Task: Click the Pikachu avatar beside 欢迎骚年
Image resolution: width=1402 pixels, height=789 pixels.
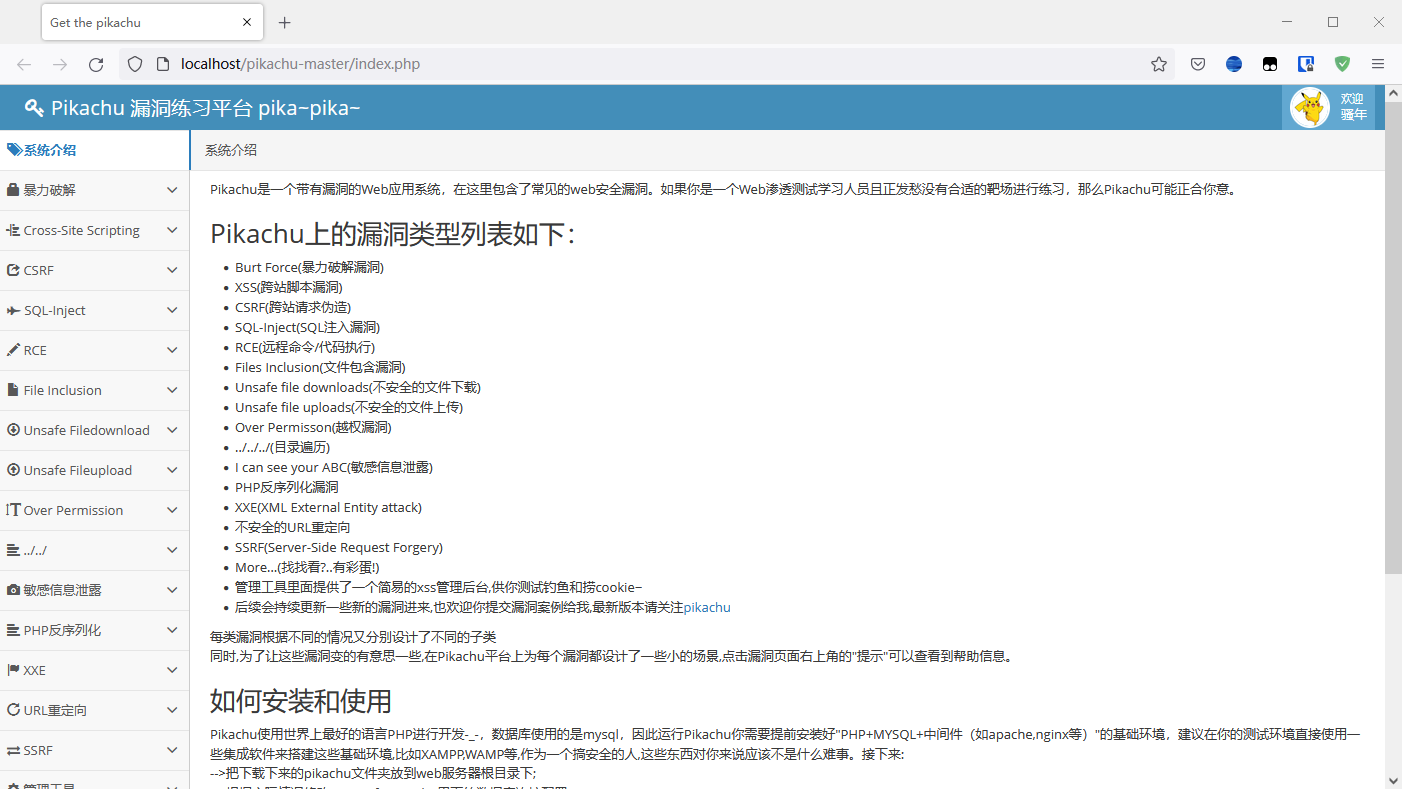Action: [1310, 107]
